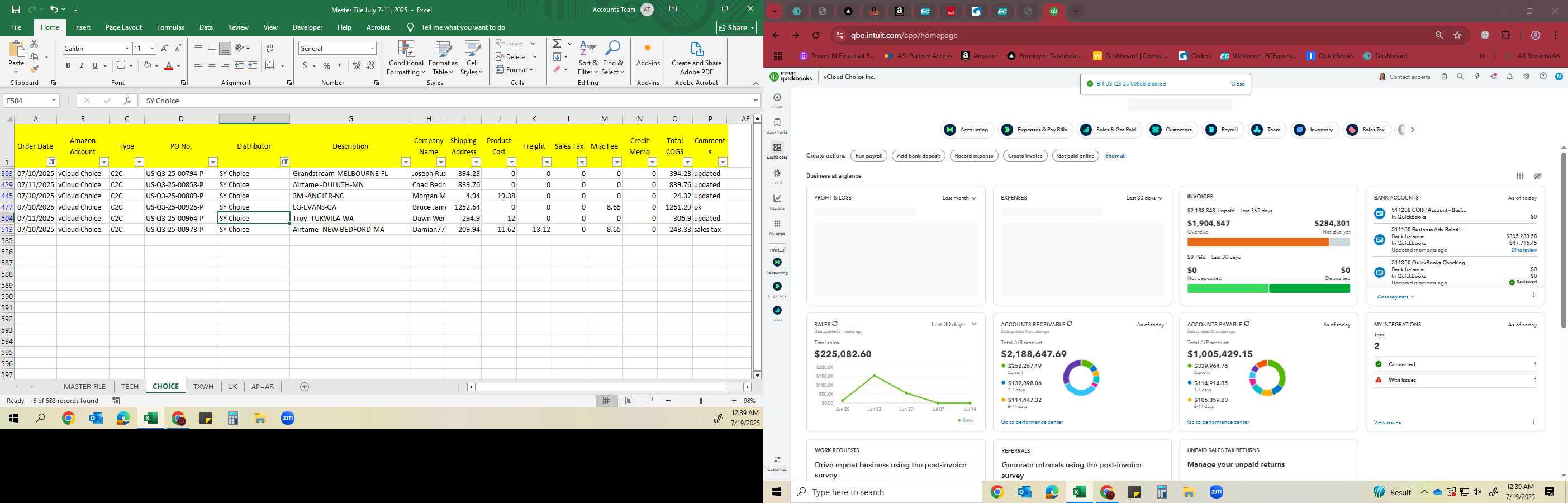Click Increase Font Size icon
This screenshot has height=503, width=1568.
point(164,48)
